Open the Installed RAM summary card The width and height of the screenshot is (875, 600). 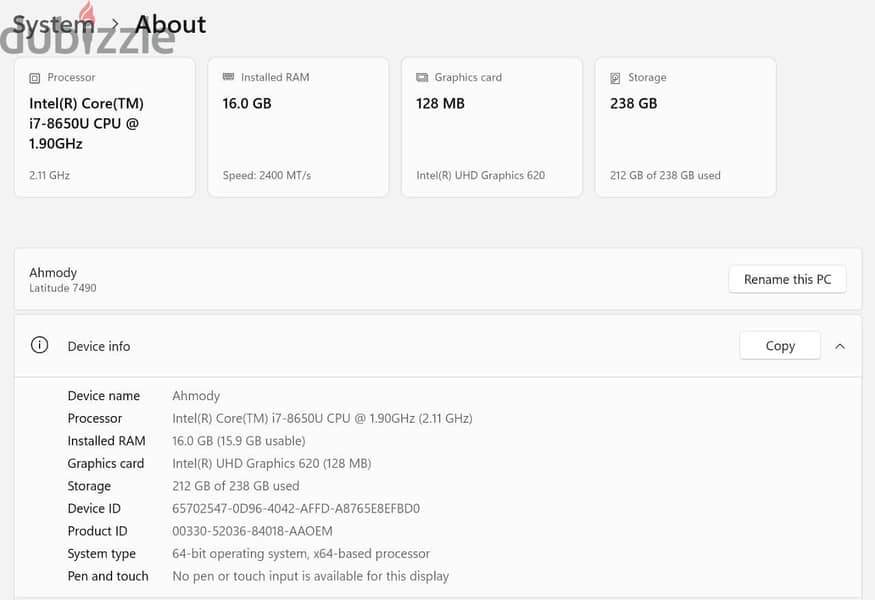[298, 127]
